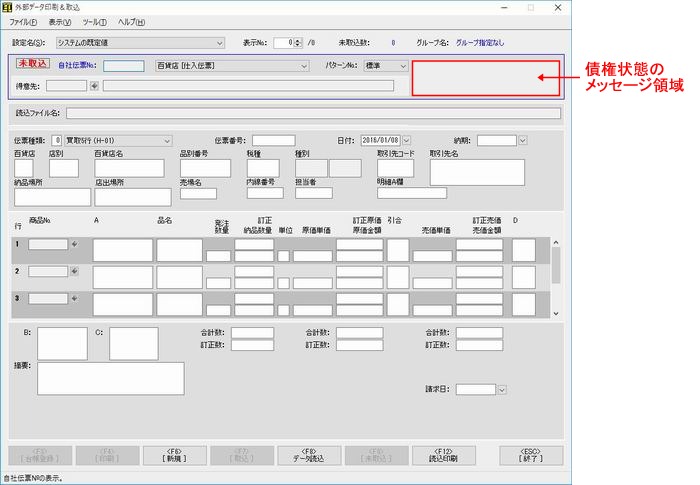Click the 内線番号 input field
This screenshot has height=485, width=700.
(x=265, y=193)
